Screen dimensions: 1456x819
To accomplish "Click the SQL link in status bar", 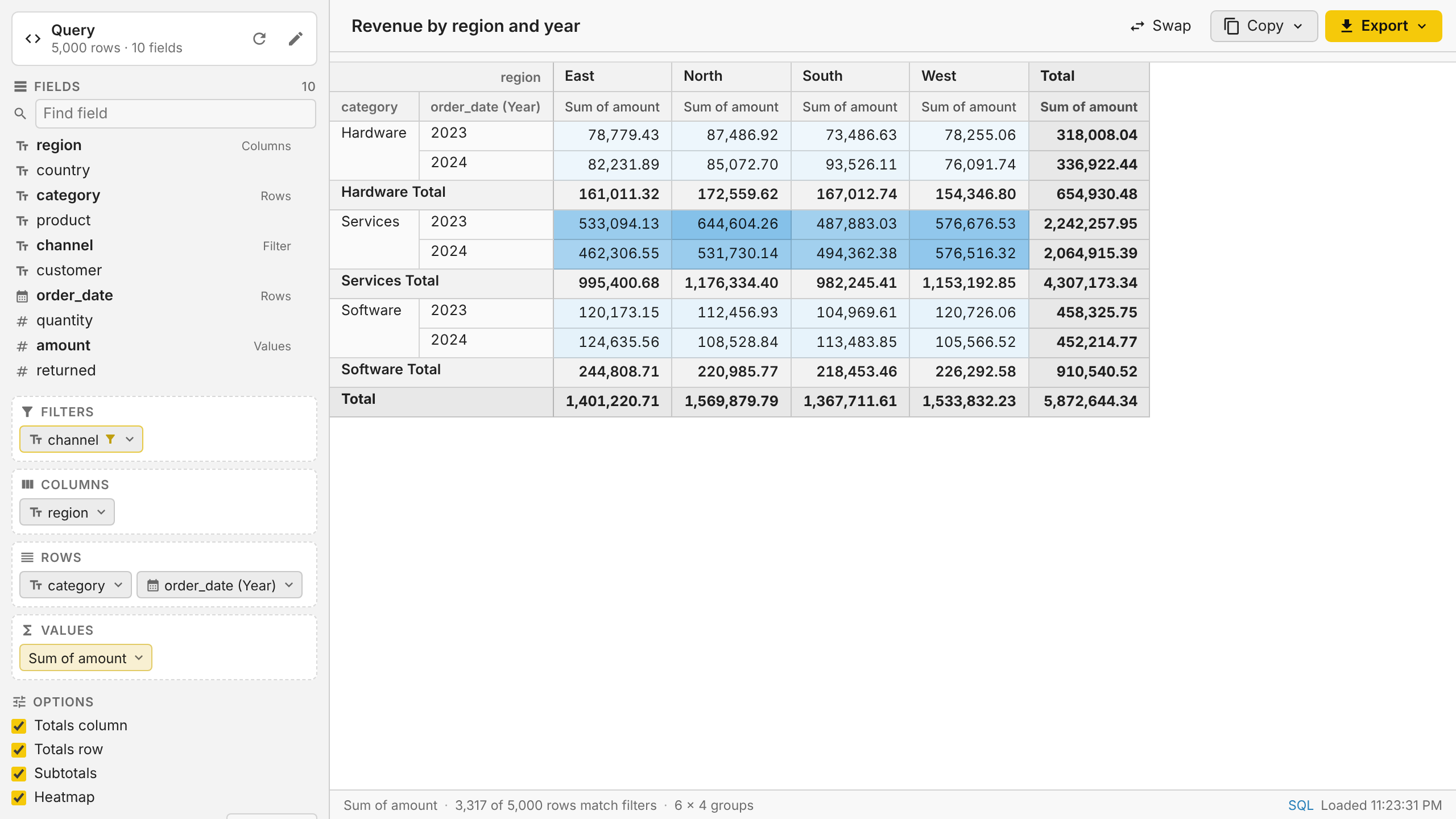I will click(x=1300, y=805).
